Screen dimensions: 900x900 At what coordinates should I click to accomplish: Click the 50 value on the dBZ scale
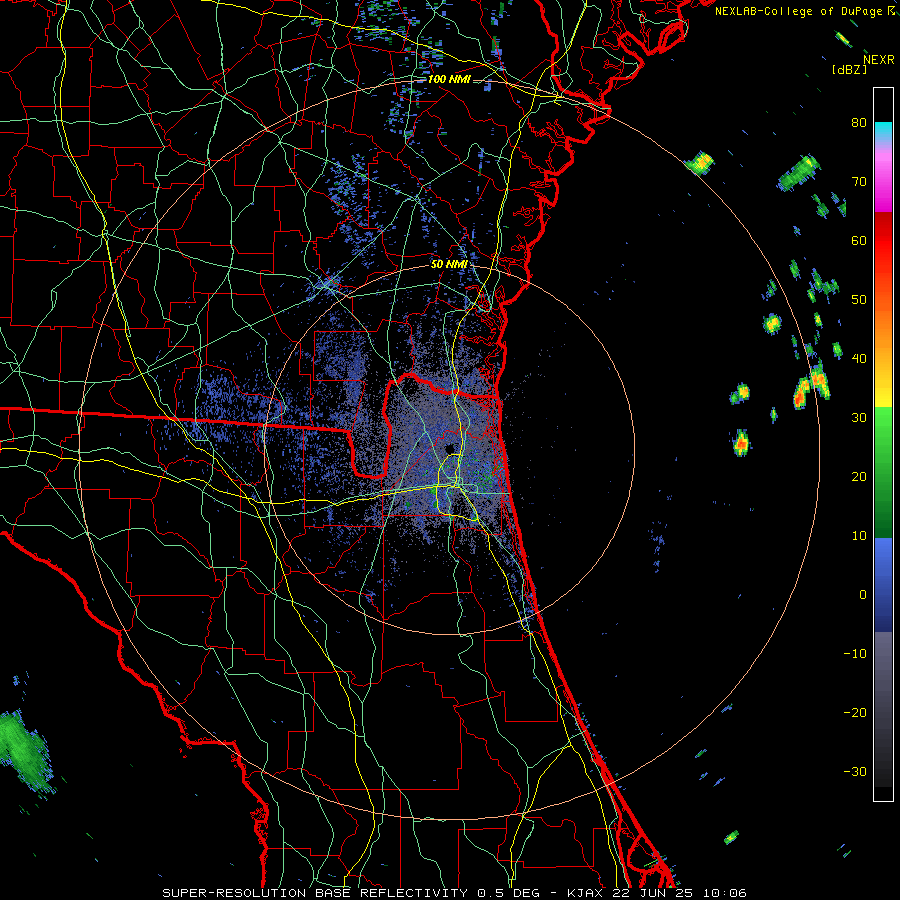pyautogui.click(x=859, y=300)
